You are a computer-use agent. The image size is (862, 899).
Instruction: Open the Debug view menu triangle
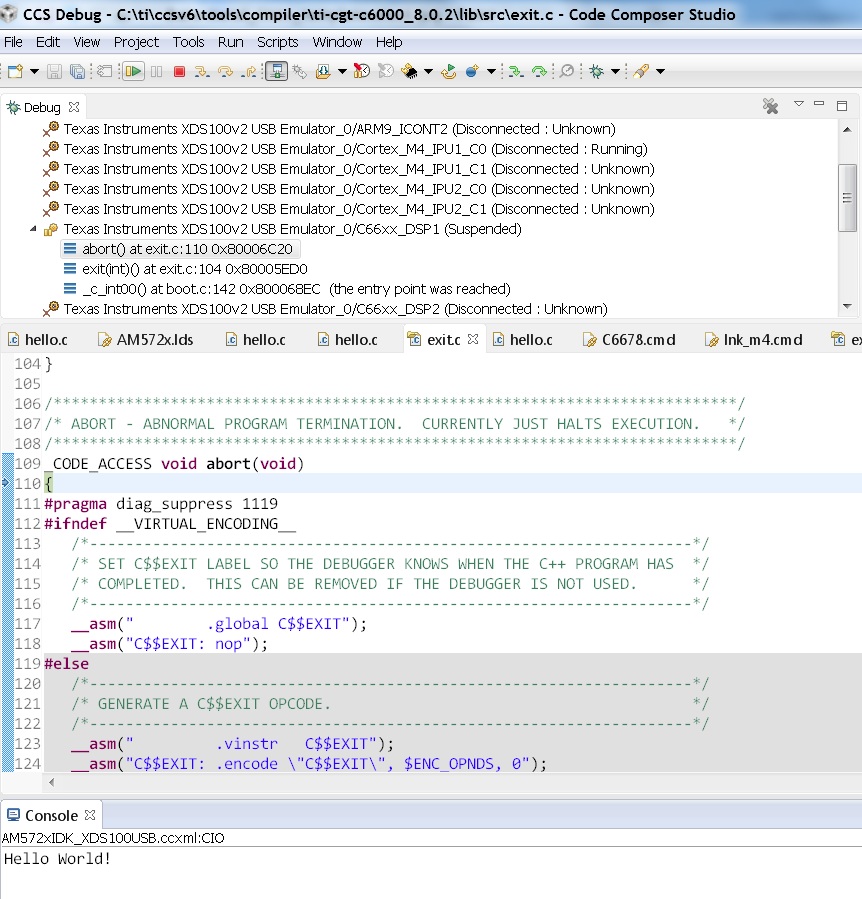coord(799,105)
